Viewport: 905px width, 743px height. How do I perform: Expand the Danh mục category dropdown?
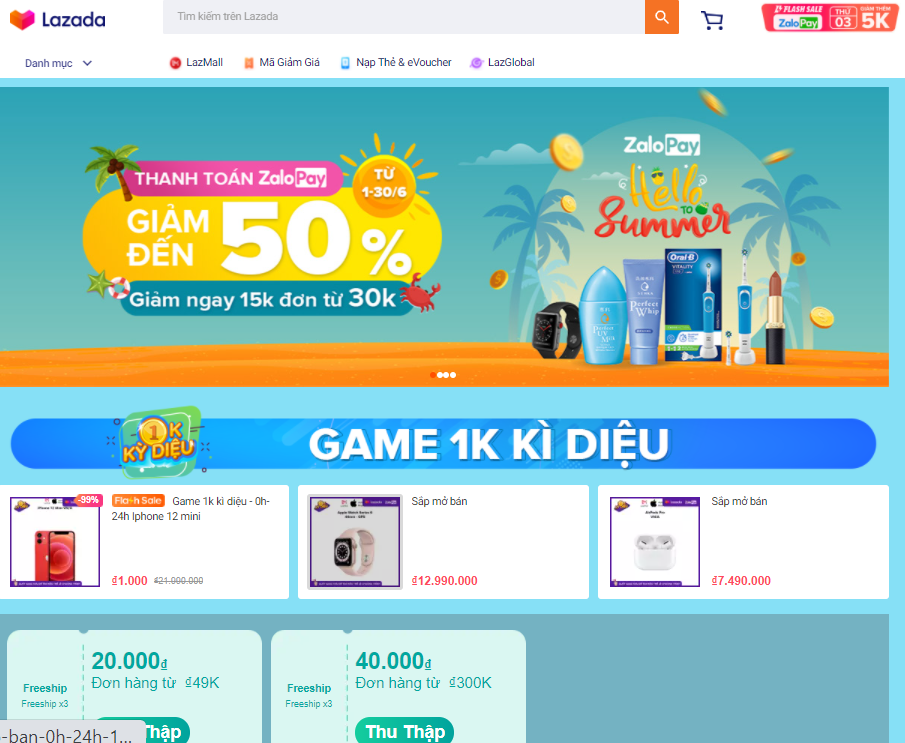click(x=58, y=63)
